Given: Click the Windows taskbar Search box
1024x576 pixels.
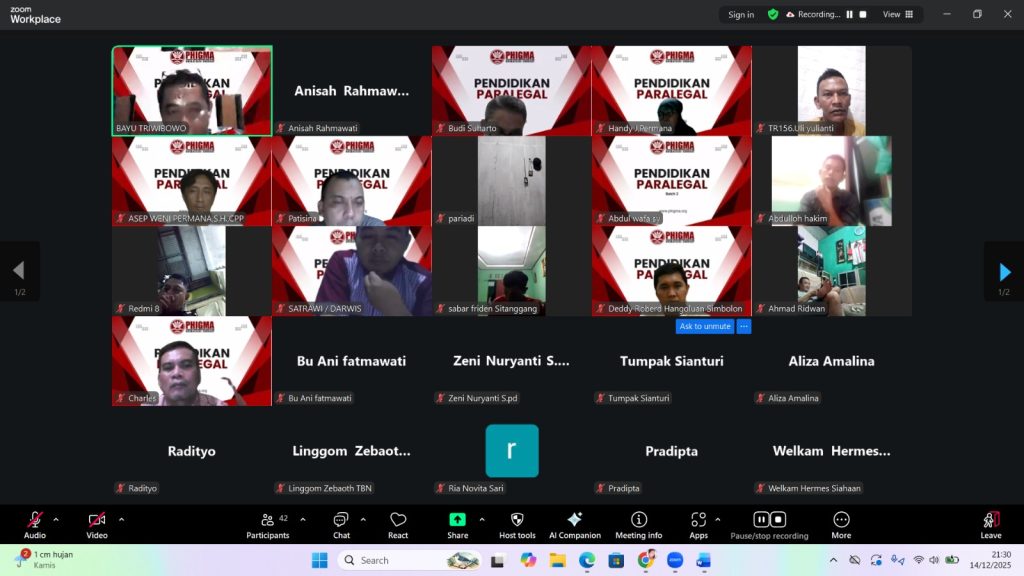Looking at the screenshot, I should click(408, 560).
